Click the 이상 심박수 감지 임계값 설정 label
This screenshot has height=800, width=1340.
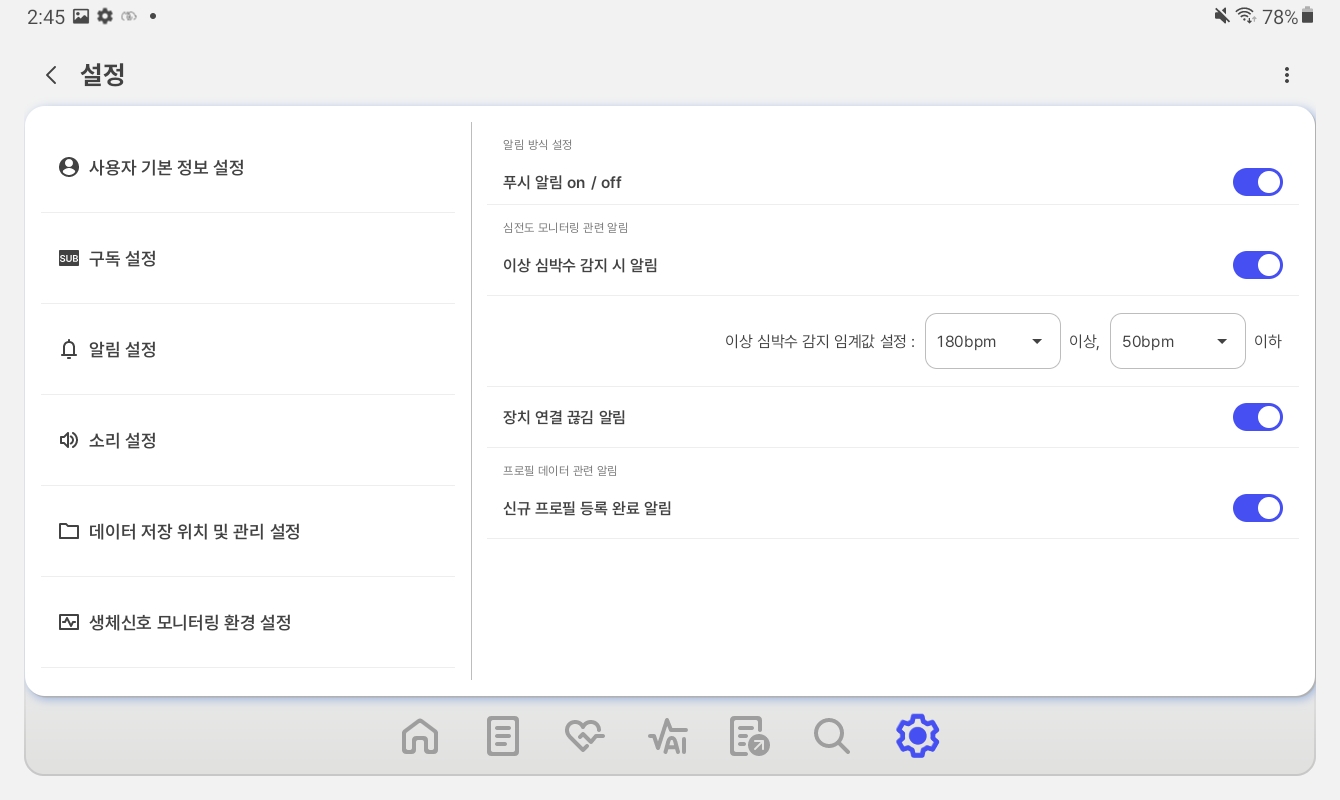[820, 341]
